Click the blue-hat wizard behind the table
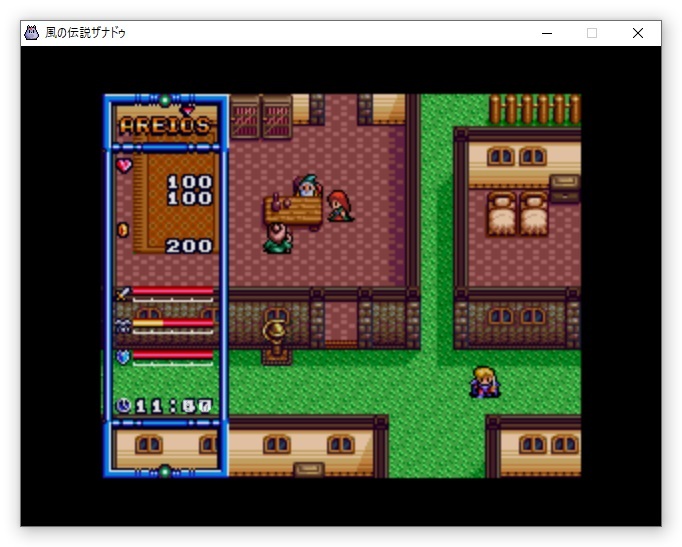This screenshot has width=682, height=547. (308, 186)
